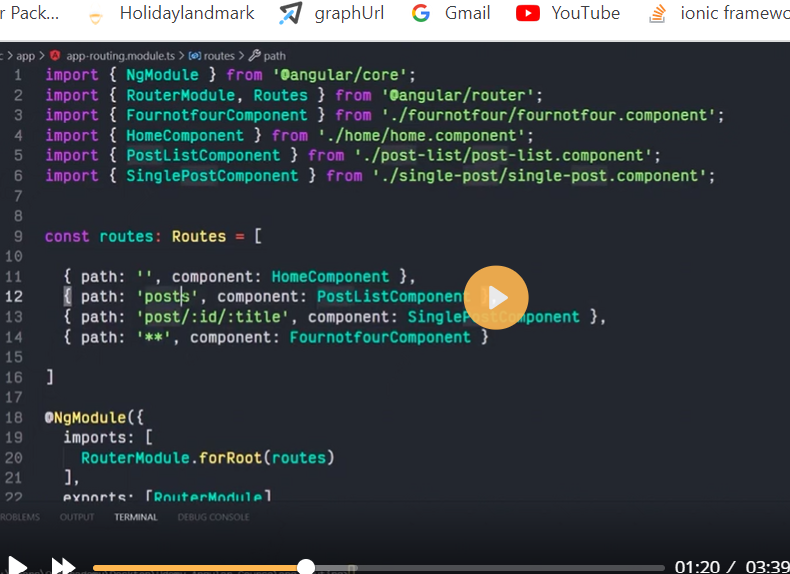790x574 pixels.
Task: Click the wrench icon beside path breadcrumb
Action: tap(254, 56)
